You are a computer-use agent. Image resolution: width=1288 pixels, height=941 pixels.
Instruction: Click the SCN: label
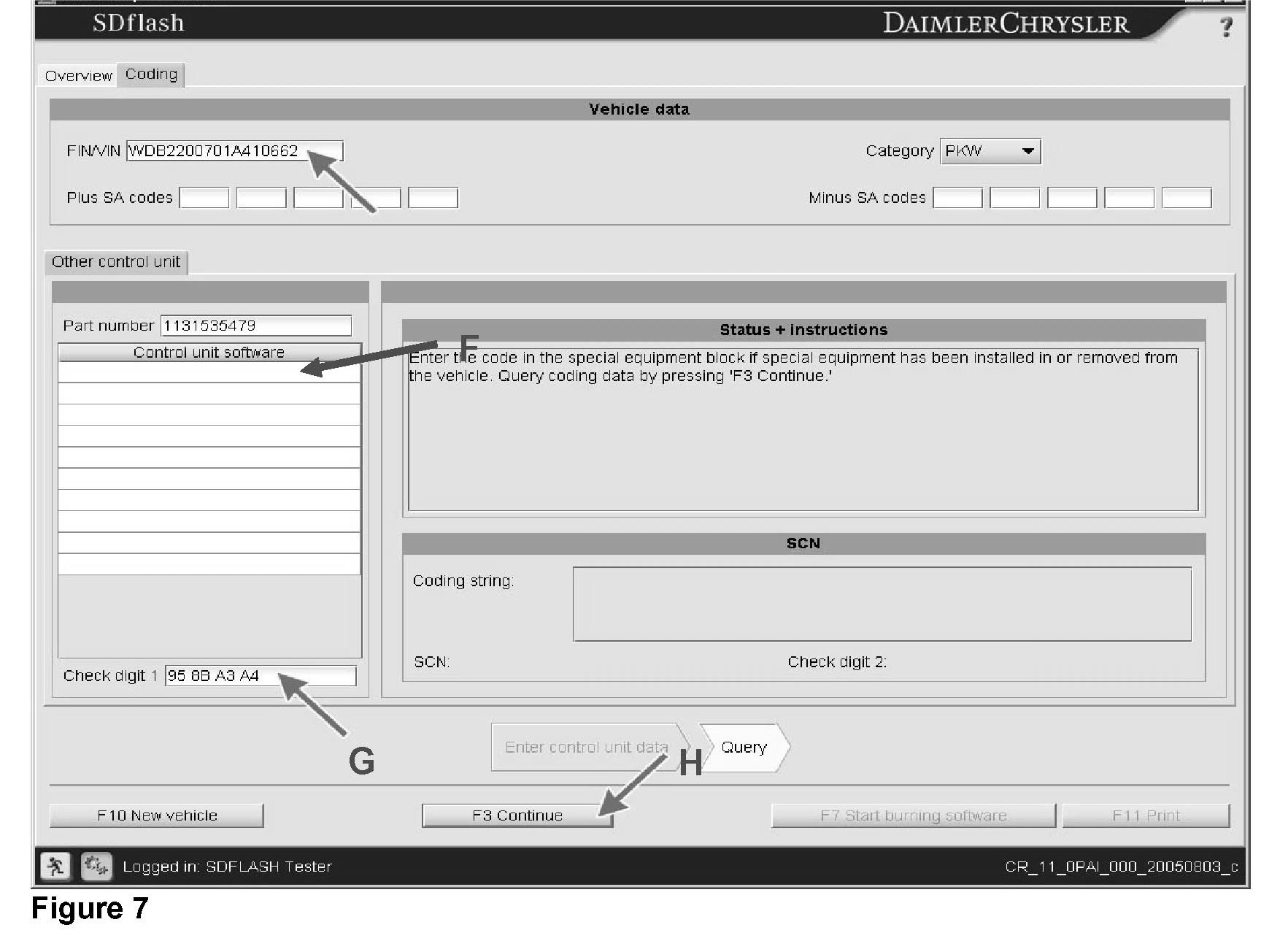pos(431,662)
